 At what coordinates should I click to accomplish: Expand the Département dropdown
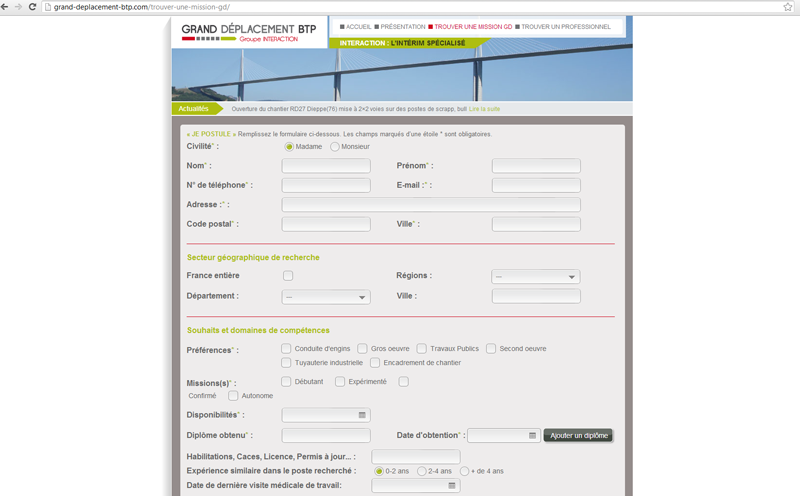pyautogui.click(x=326, y=297)
